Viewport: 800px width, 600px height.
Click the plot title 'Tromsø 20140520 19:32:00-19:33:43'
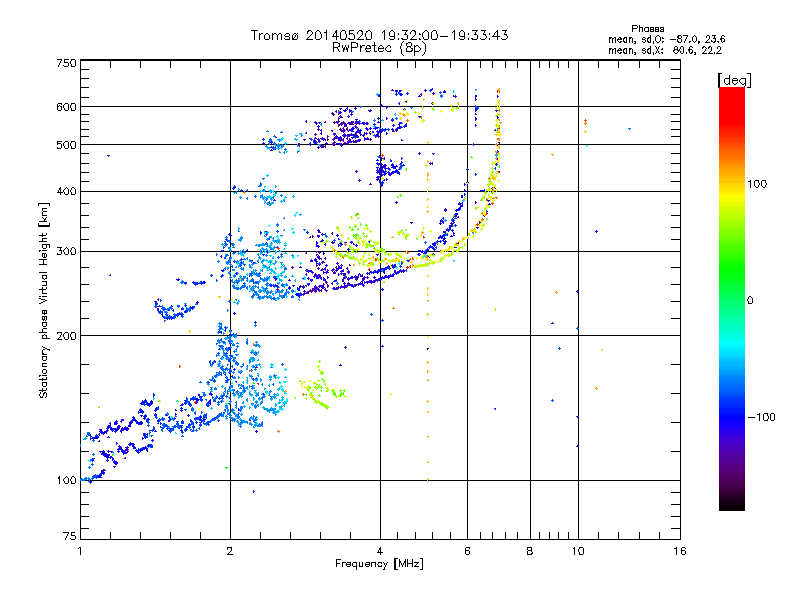coord(380,35)
